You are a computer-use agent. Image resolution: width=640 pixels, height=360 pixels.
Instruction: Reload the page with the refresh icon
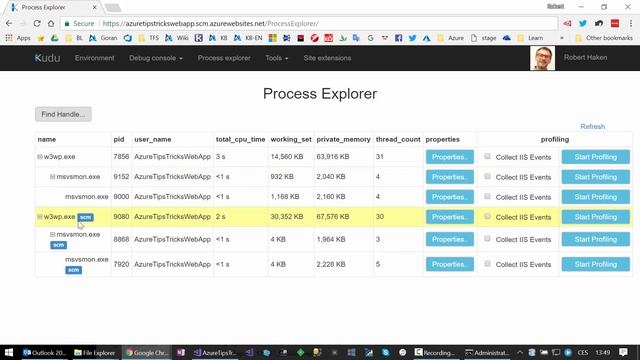click(x=37, y=24)
